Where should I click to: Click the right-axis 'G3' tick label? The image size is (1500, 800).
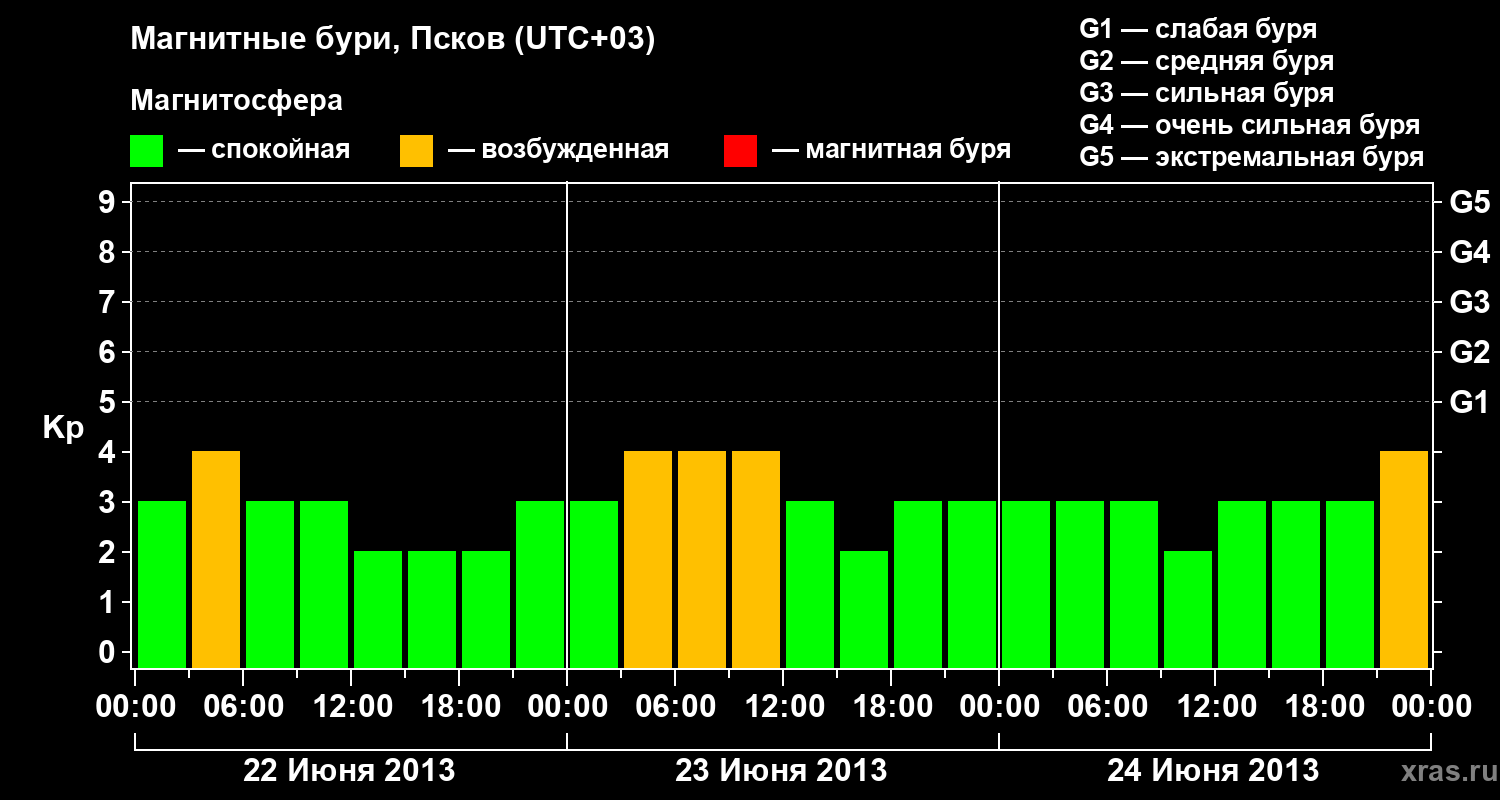(x=1469, y=302)
